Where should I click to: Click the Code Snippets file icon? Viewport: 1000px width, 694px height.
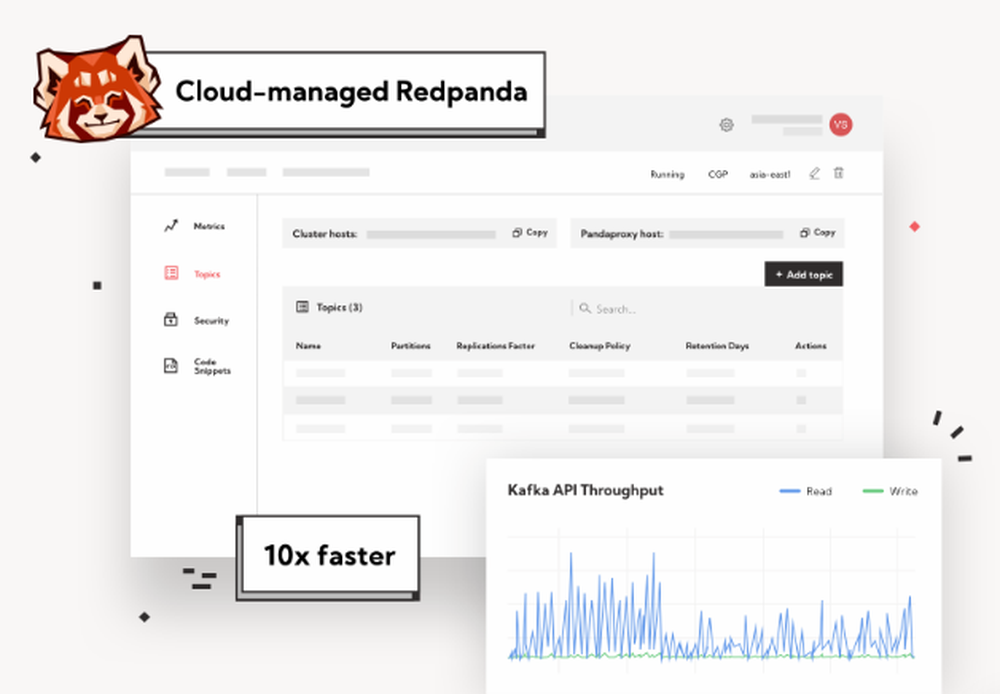[170, 365]
